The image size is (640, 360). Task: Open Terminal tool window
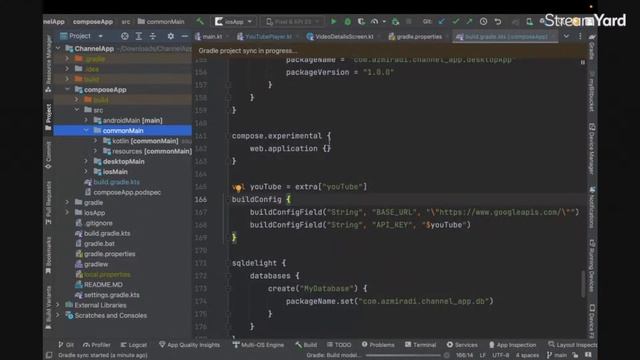tap(420, 345)
